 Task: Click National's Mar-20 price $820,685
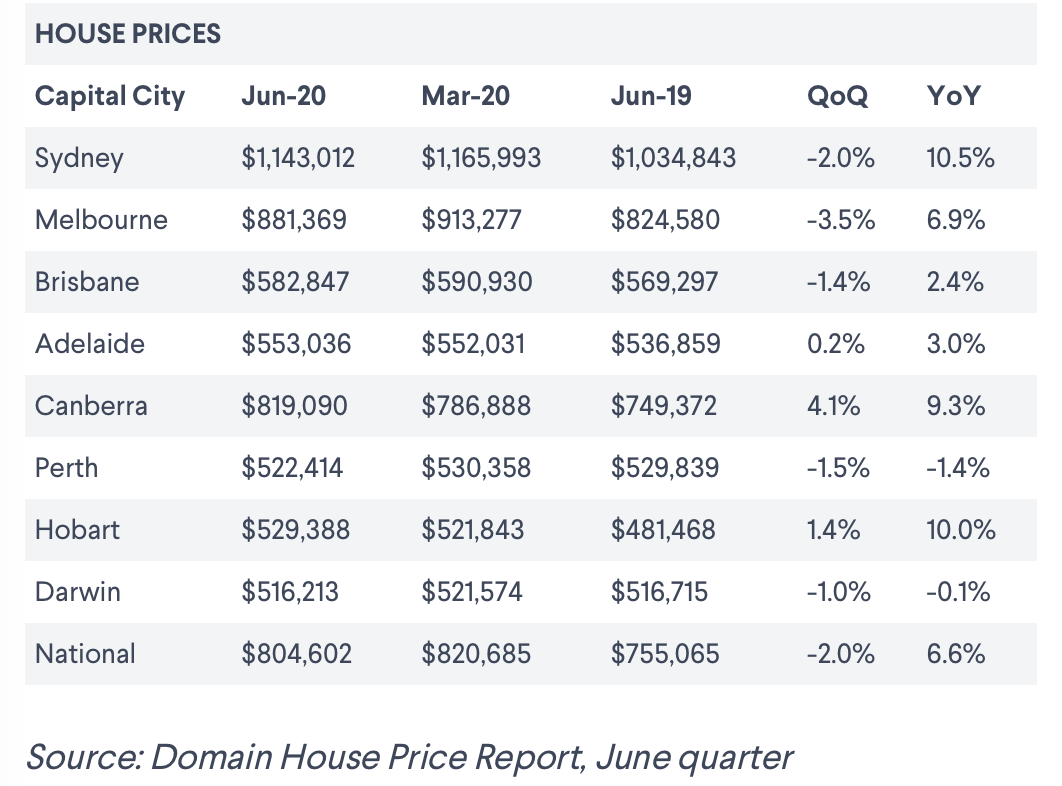[476, 654]
